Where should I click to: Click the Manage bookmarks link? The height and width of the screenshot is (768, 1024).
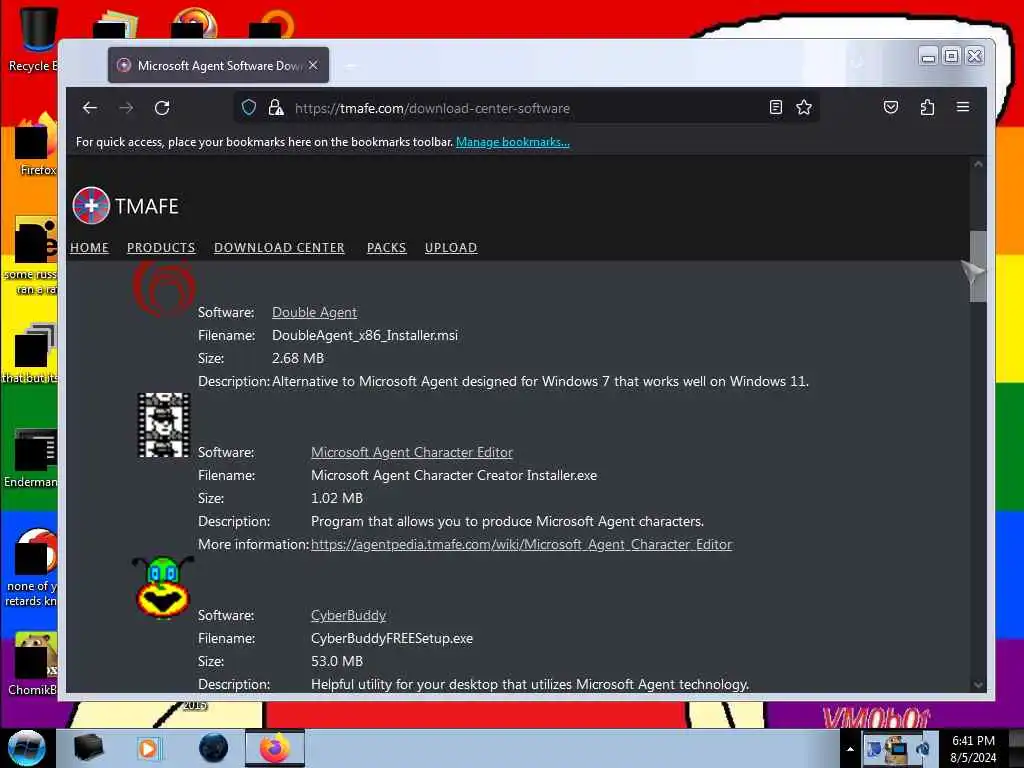[x=513, y=142]
